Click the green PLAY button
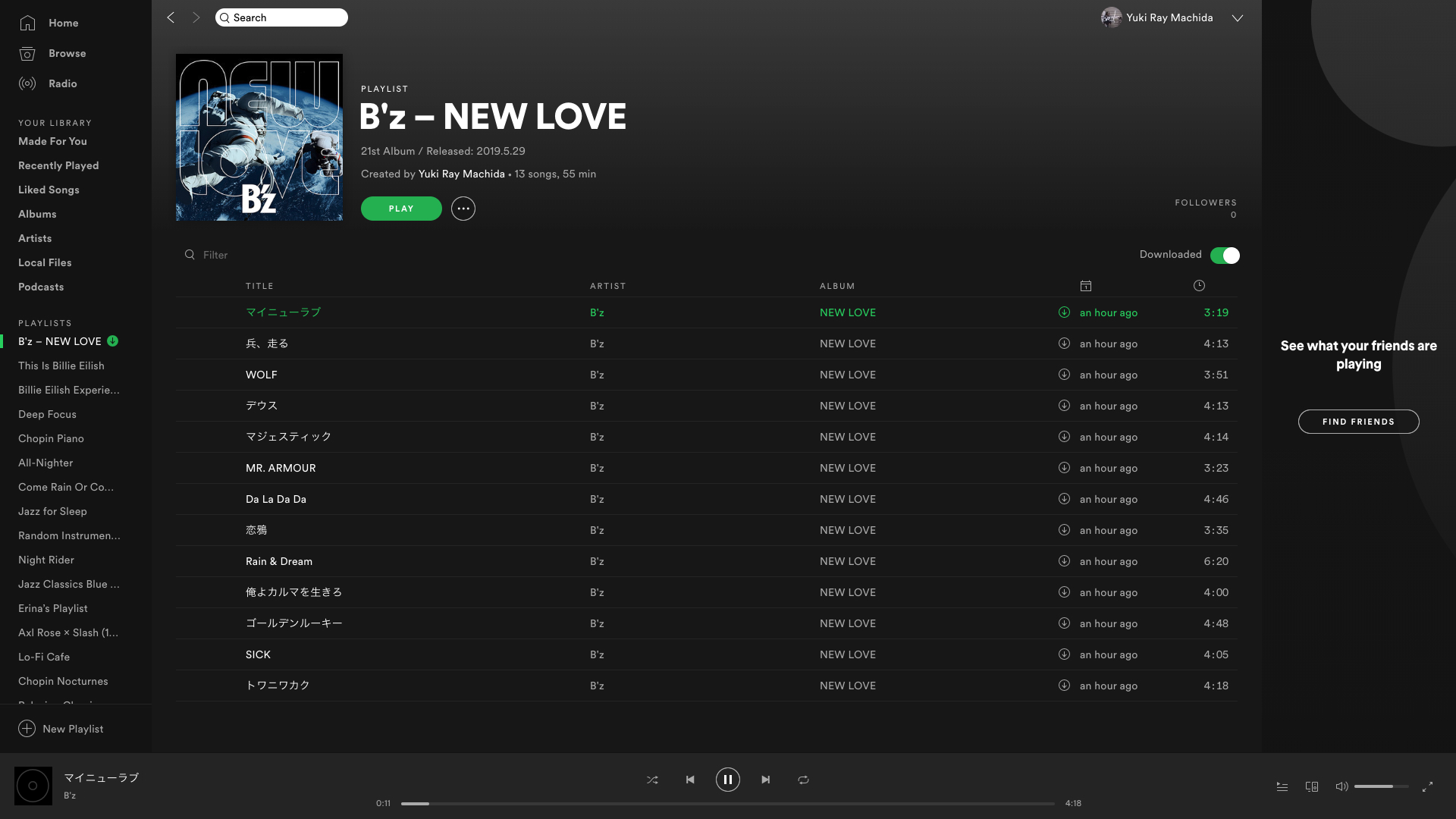 [x=401, y=209]
